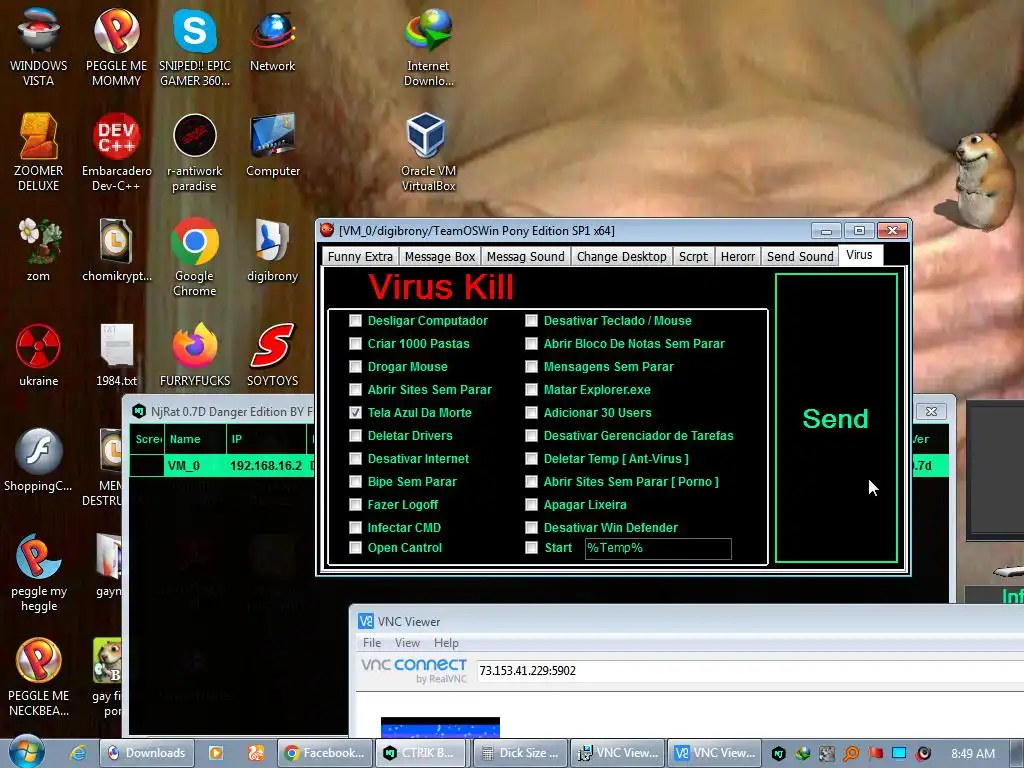Select the Send Sound tab
This screenshot has width=1024, height=768.
[x=800, y=256]
